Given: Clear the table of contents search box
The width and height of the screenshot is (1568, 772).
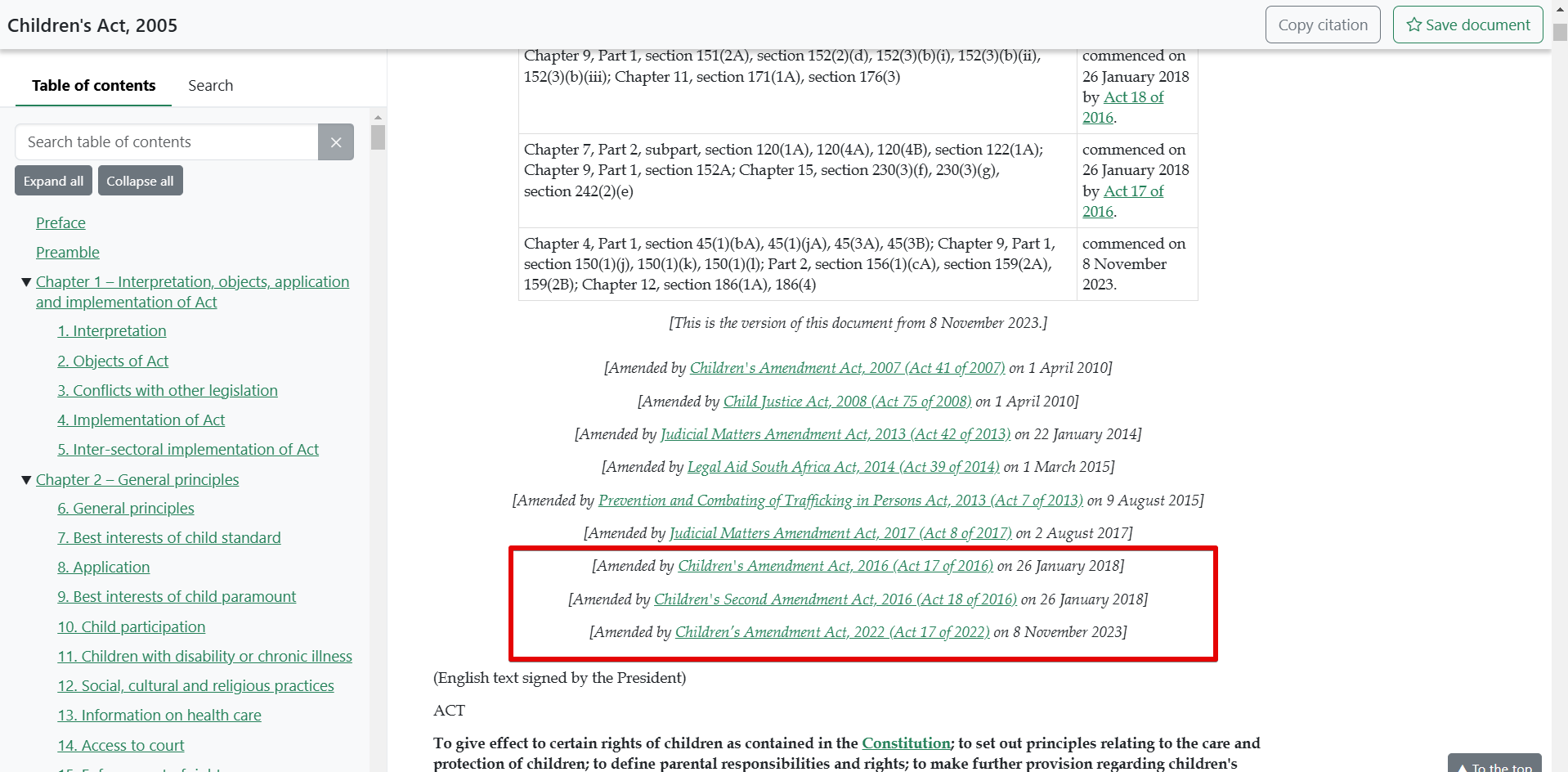Looking at the screenshot, I should point(335,142).
